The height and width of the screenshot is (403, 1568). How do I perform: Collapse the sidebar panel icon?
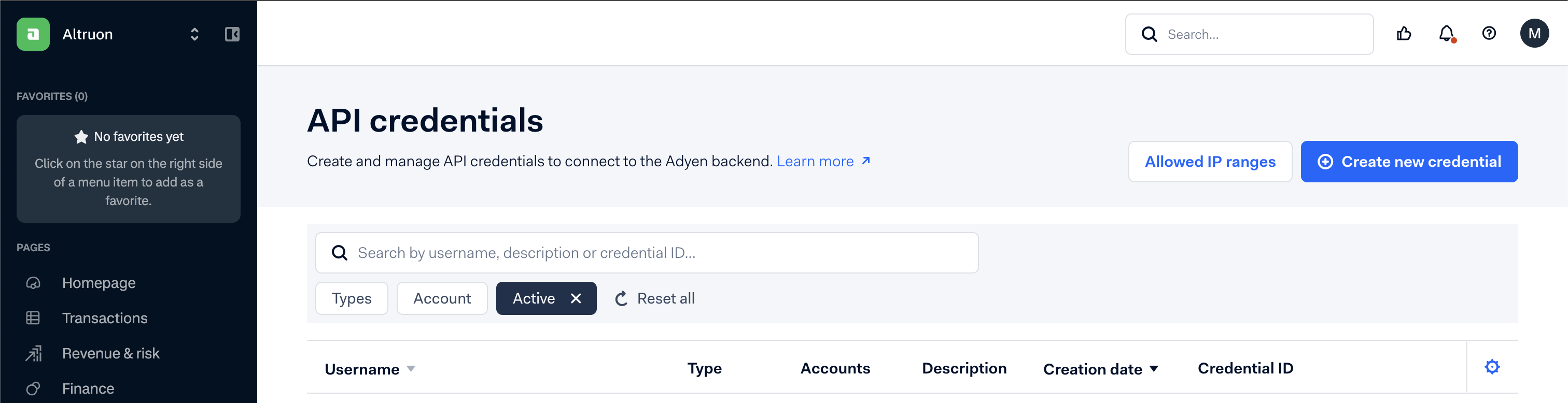[232, 34]
